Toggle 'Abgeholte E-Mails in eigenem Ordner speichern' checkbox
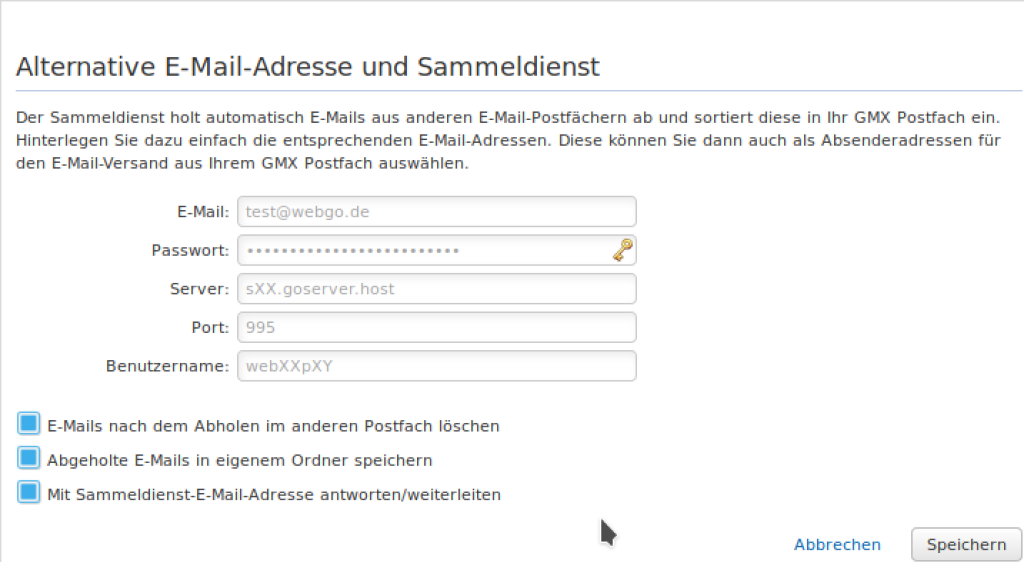Screen dimensions: 1024x562 click(x=29, y=458)
